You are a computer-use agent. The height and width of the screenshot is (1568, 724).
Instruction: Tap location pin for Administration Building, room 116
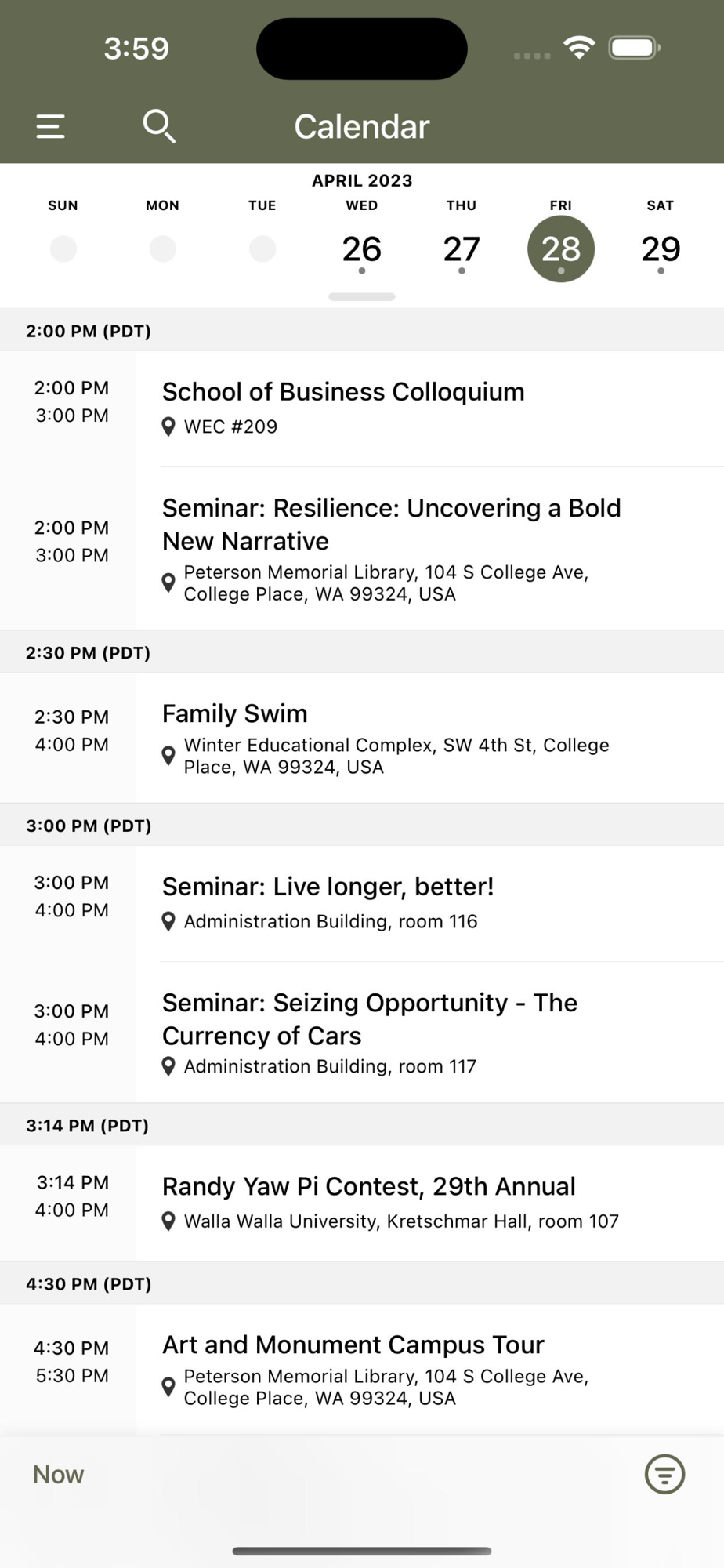(168, 922)
